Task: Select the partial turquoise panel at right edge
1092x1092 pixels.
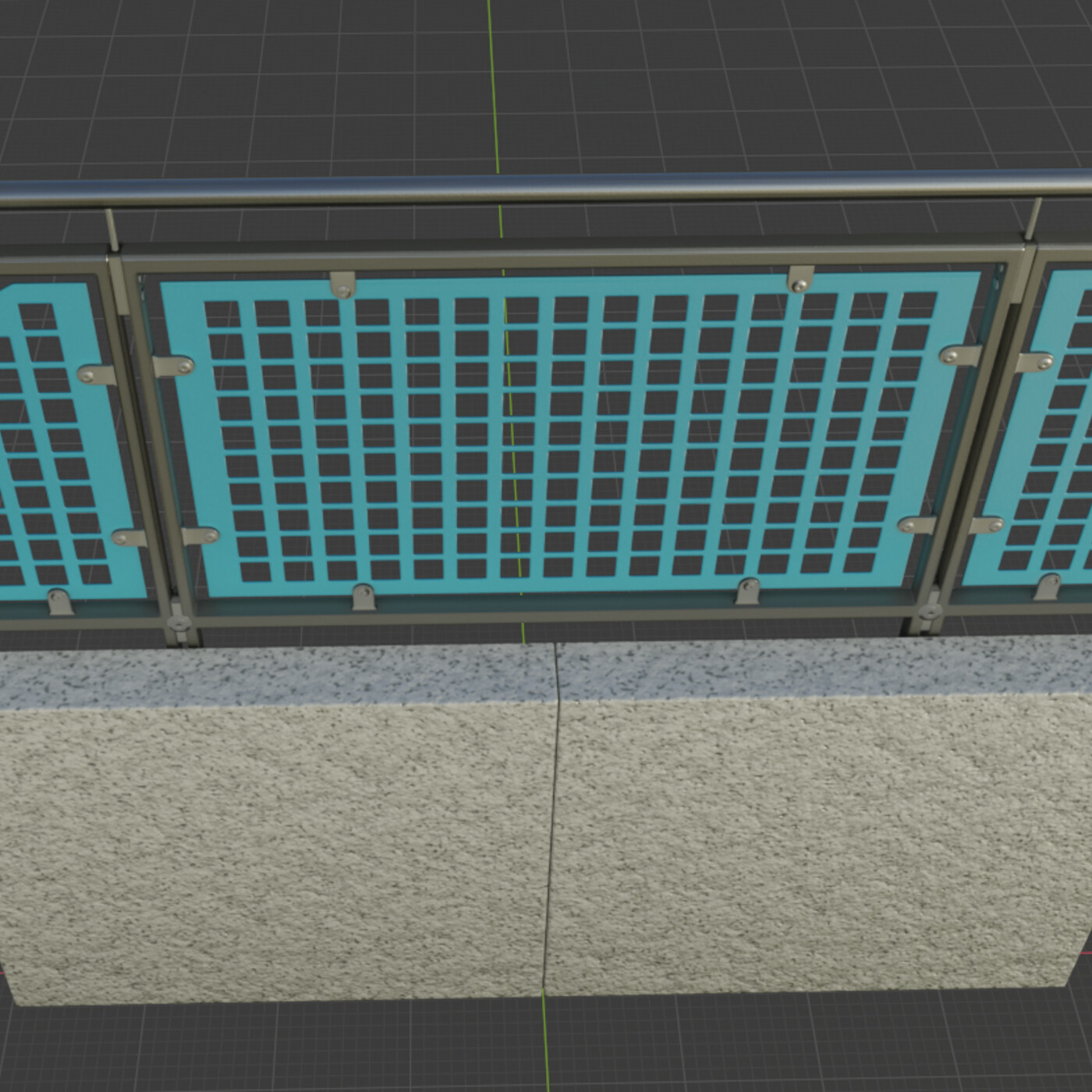Action: click(x=1030, y=427)
